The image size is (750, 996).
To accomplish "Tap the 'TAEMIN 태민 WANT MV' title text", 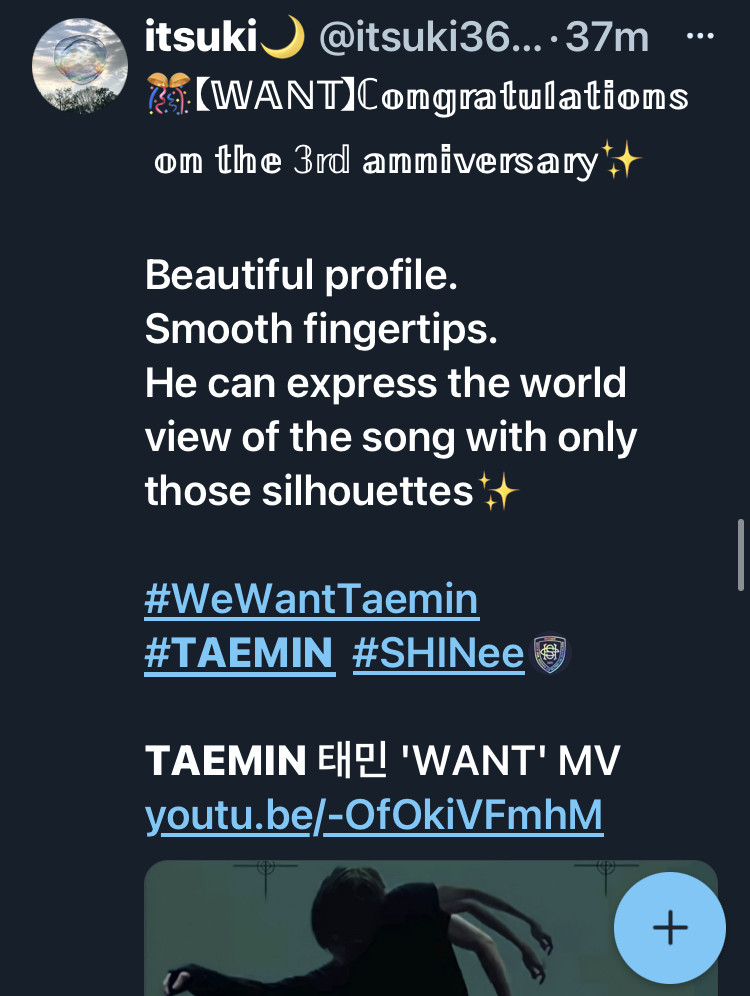I will click(382, 760).
